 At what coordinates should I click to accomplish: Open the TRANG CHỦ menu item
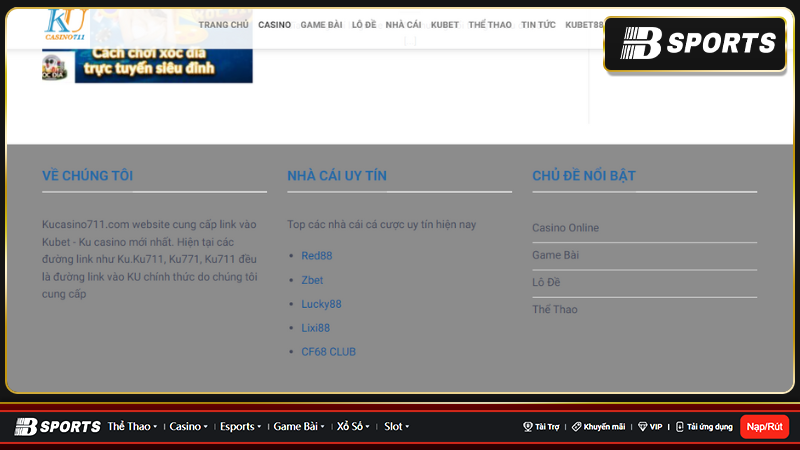coord(223,25)
